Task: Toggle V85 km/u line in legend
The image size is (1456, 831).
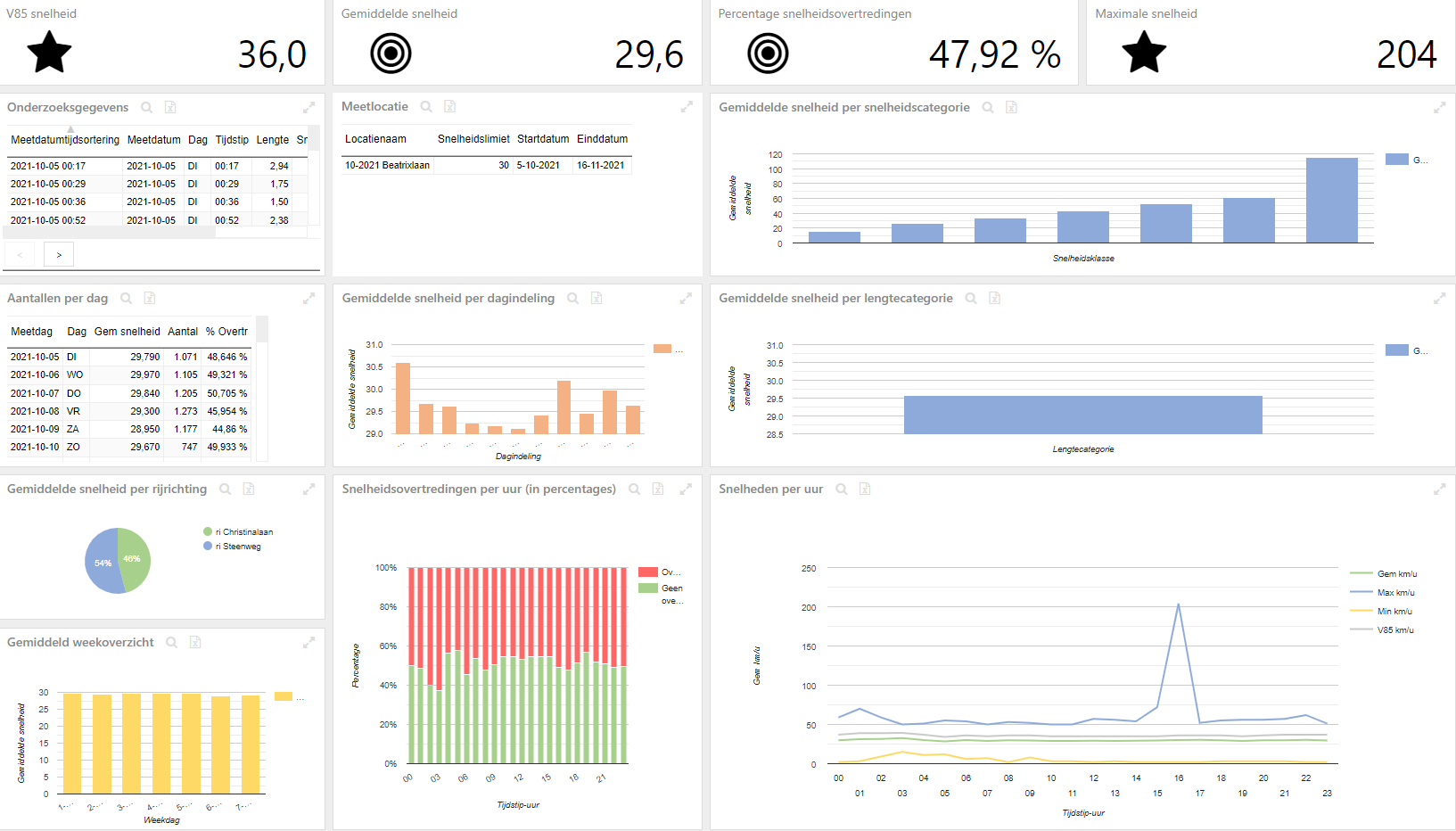Action: [1382, 630]
